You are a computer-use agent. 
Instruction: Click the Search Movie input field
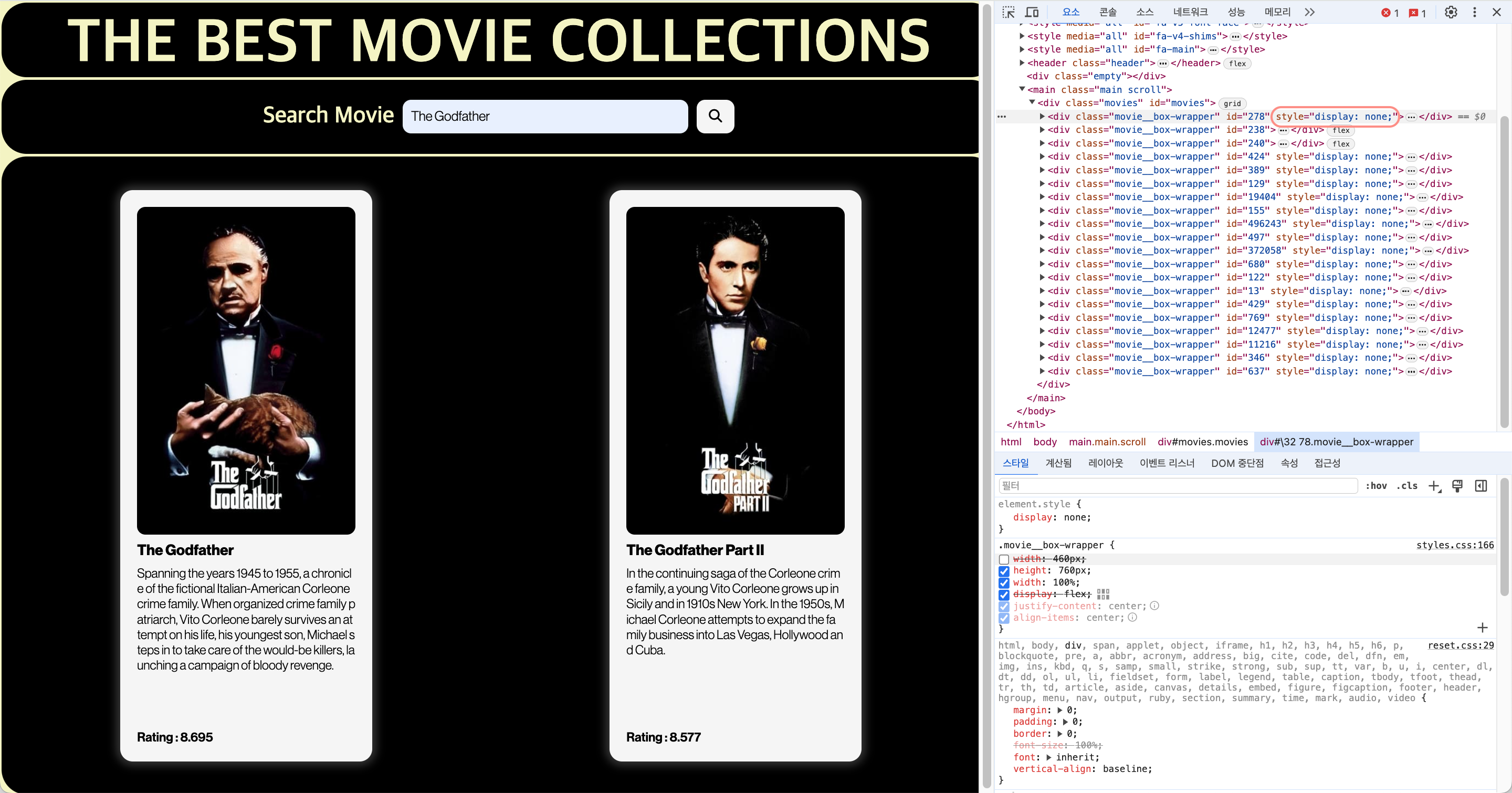click(x=545, y=116)
